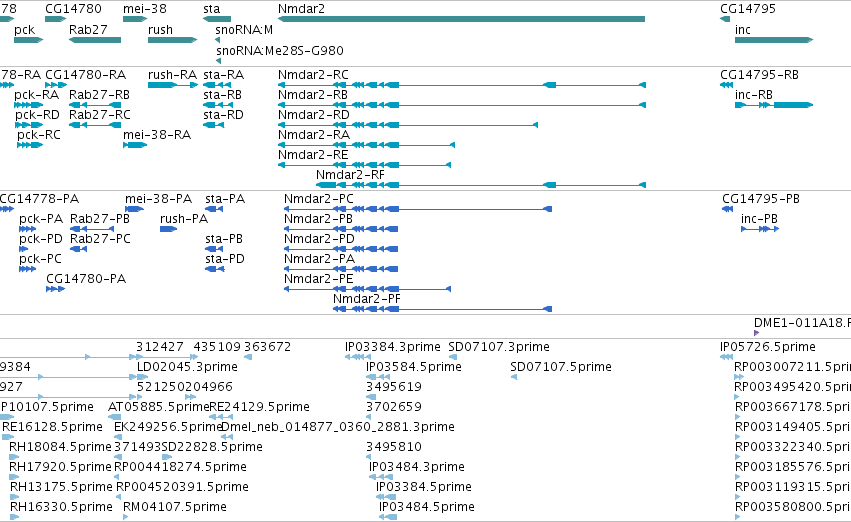This screenshot has width=851, height=522.
Task: Click the mei-38-RA transcript label
Action: [157, 135]
